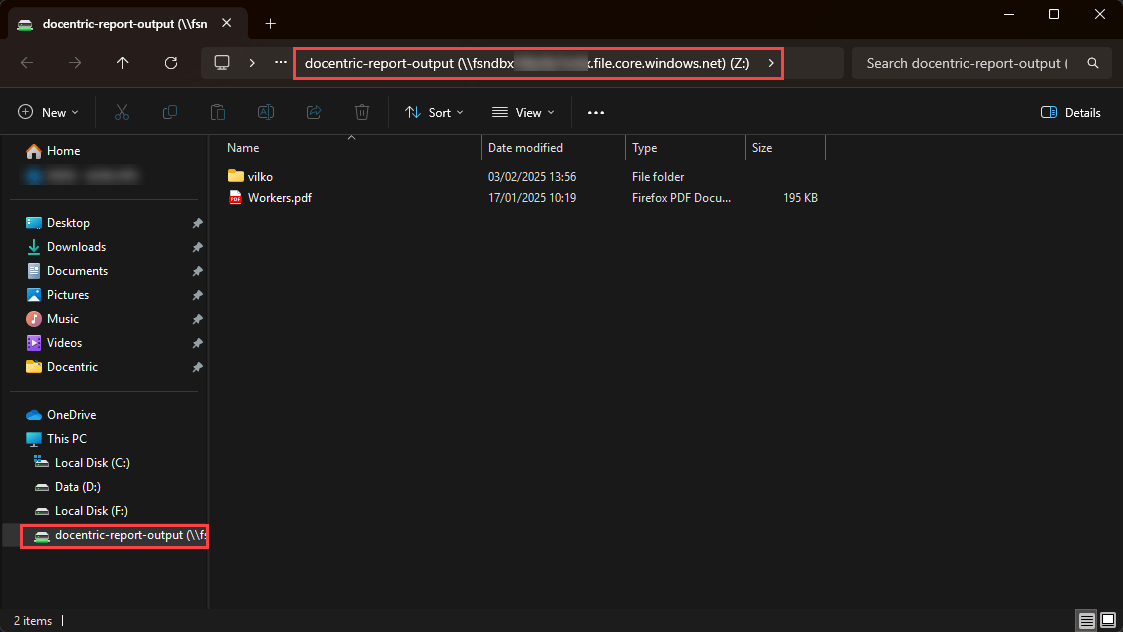
Task: Click the pin icon beside Downloads
Action: pyautogui.click(x=198, y=247)
